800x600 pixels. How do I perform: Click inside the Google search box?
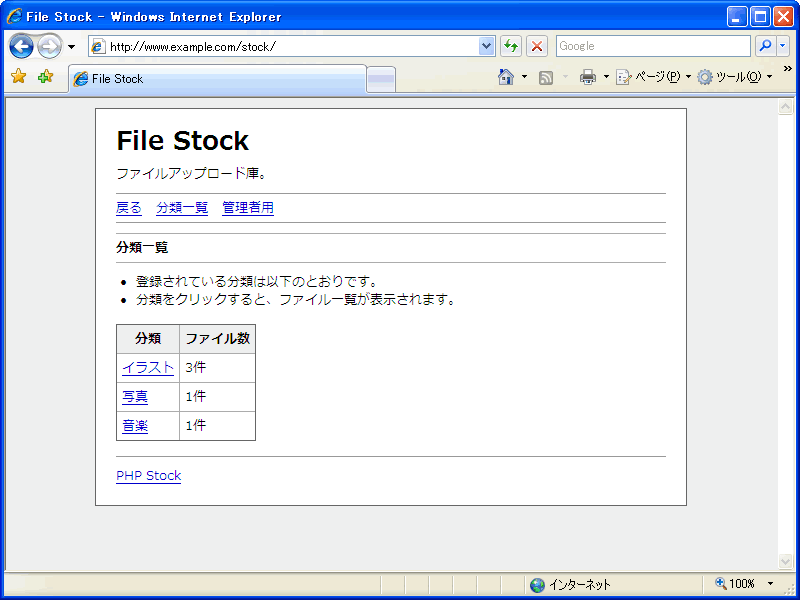click(x=651, y=46)
